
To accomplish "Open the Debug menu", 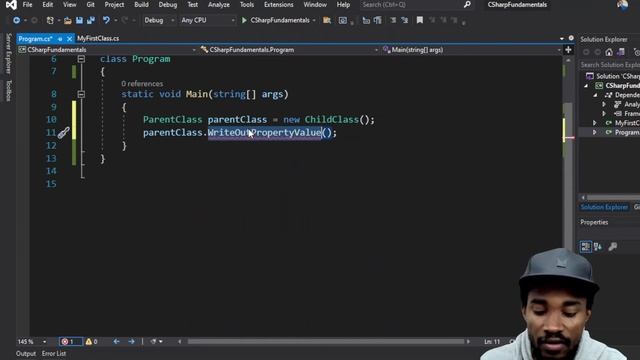I will 168,4.
